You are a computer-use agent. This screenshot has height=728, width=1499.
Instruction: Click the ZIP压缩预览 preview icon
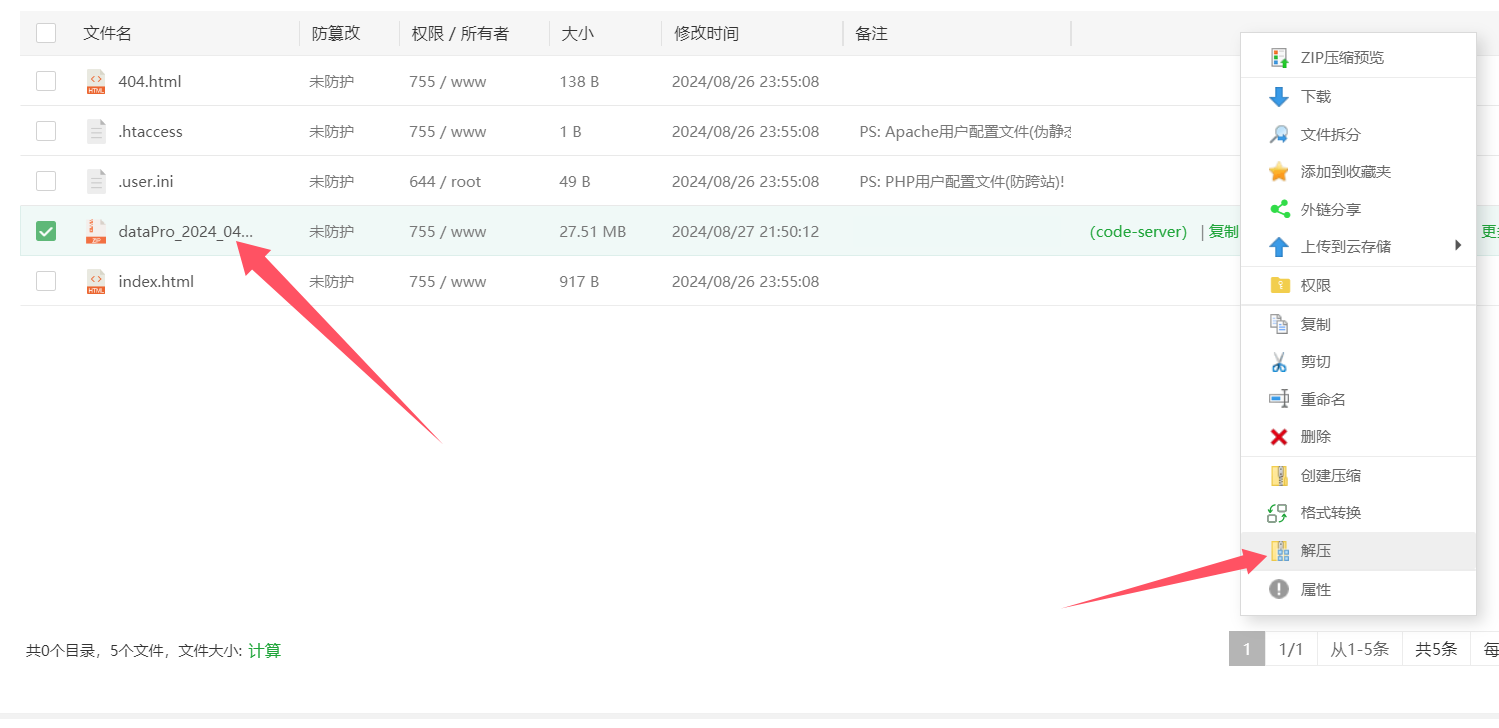pos(1279,58)
